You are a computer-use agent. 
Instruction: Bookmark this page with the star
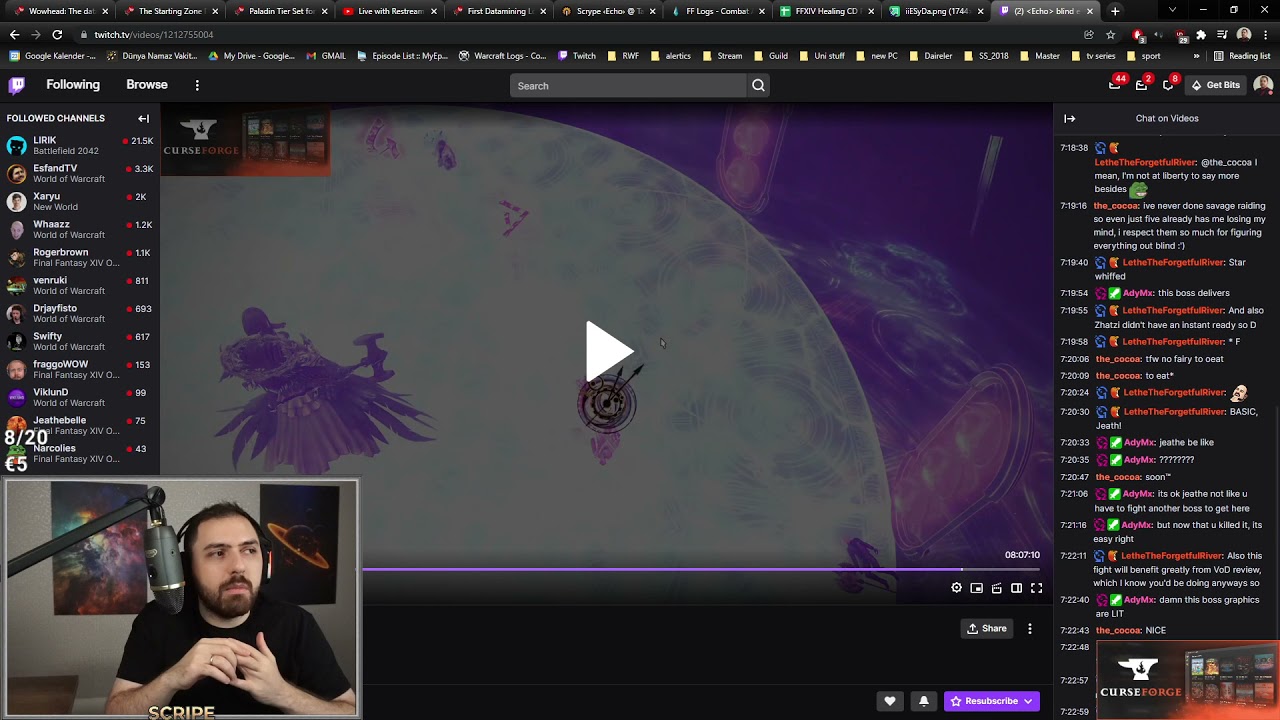pos(1110,35)
